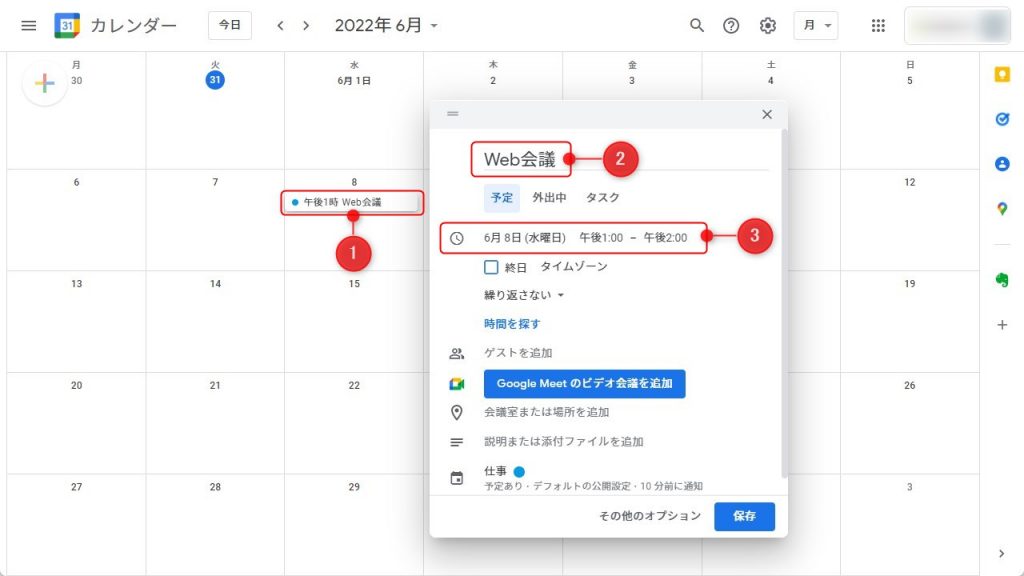
Task: Get add-ons plus icon in side panel
Action: 1002,325
